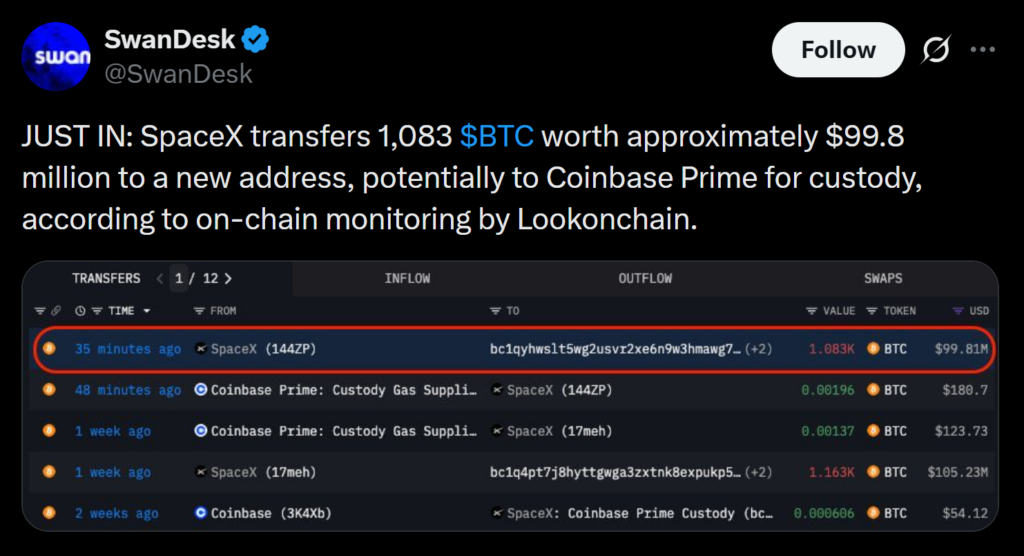Viewport: 1024px width, 556px height.
Task: Go to next transfers page arrow
Action: [229, 278]
